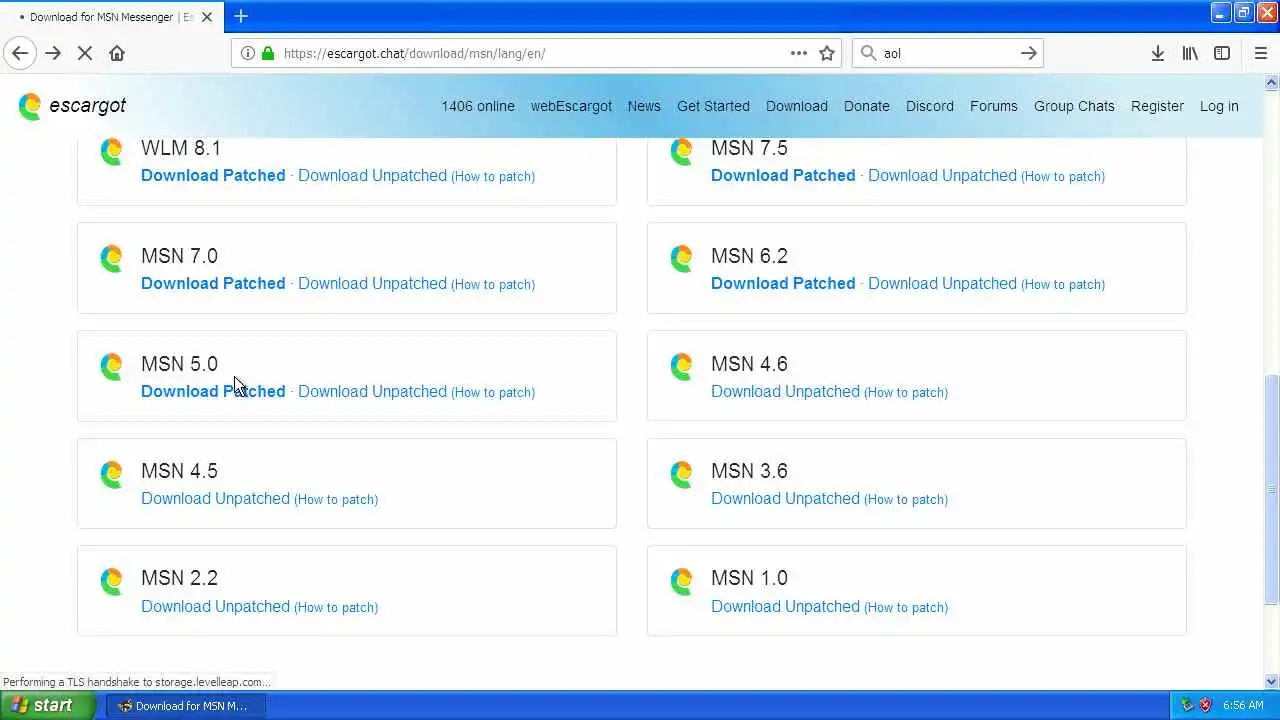The image size is (1280, 720).
Task: Click the MSN 5.0 heading text
Action: [179, 364]
